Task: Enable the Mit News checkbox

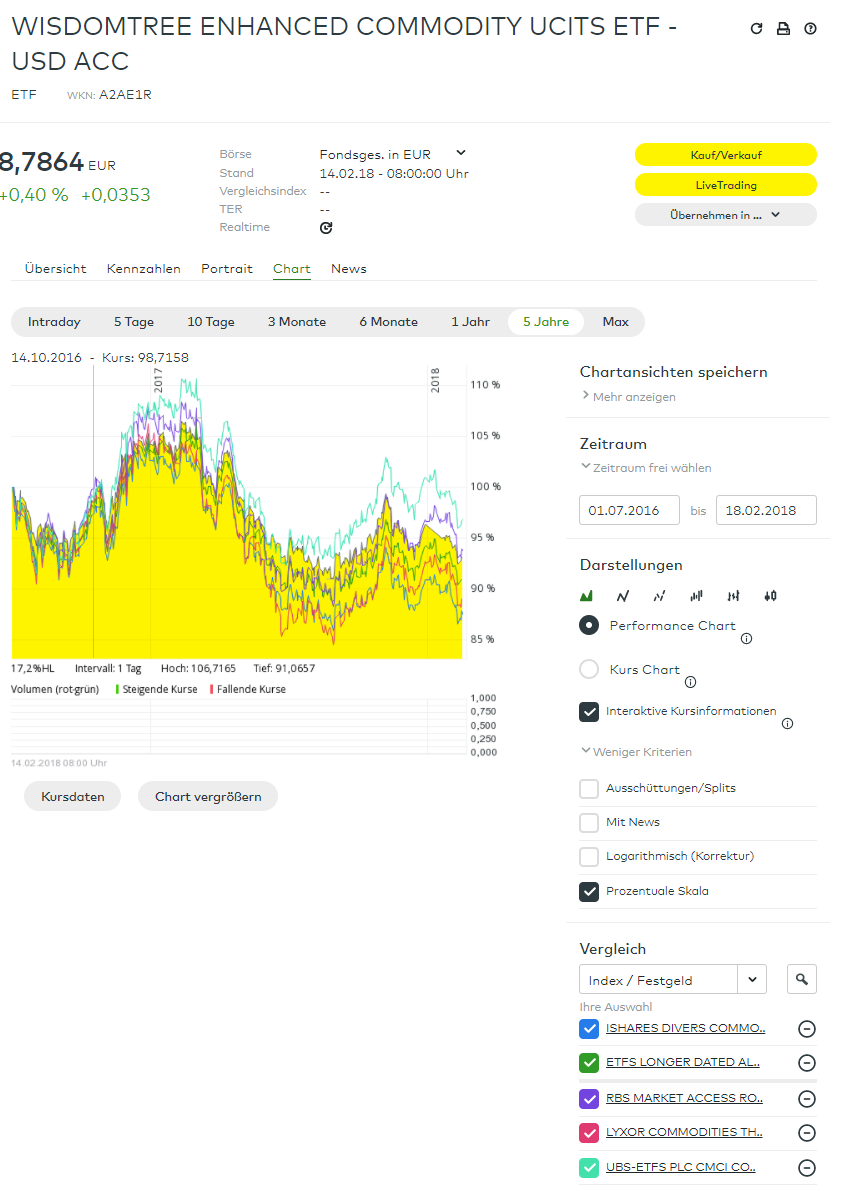Action: pyautogui.click(x=589, y=823)
